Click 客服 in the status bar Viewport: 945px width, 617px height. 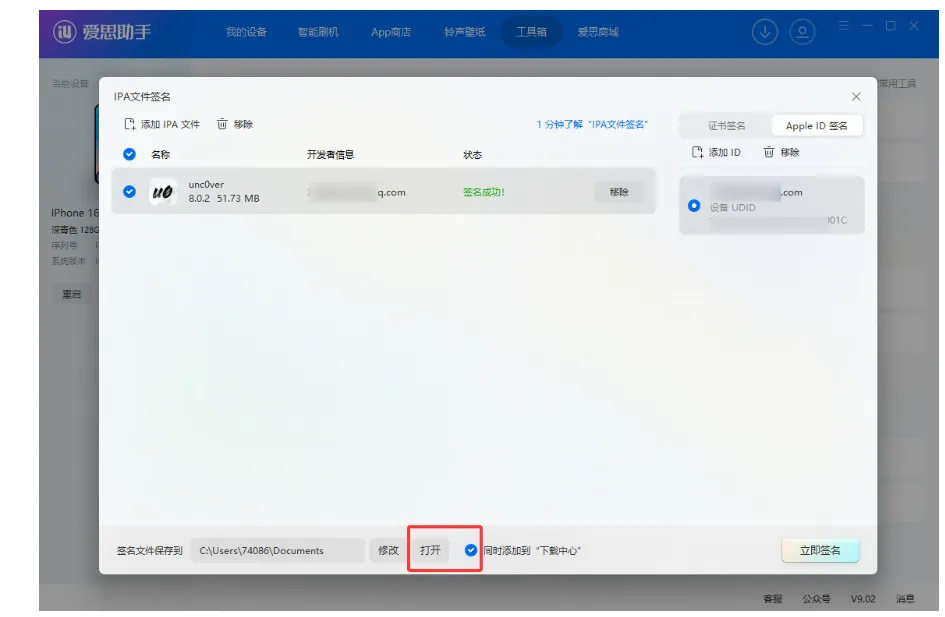click(773, 598)
